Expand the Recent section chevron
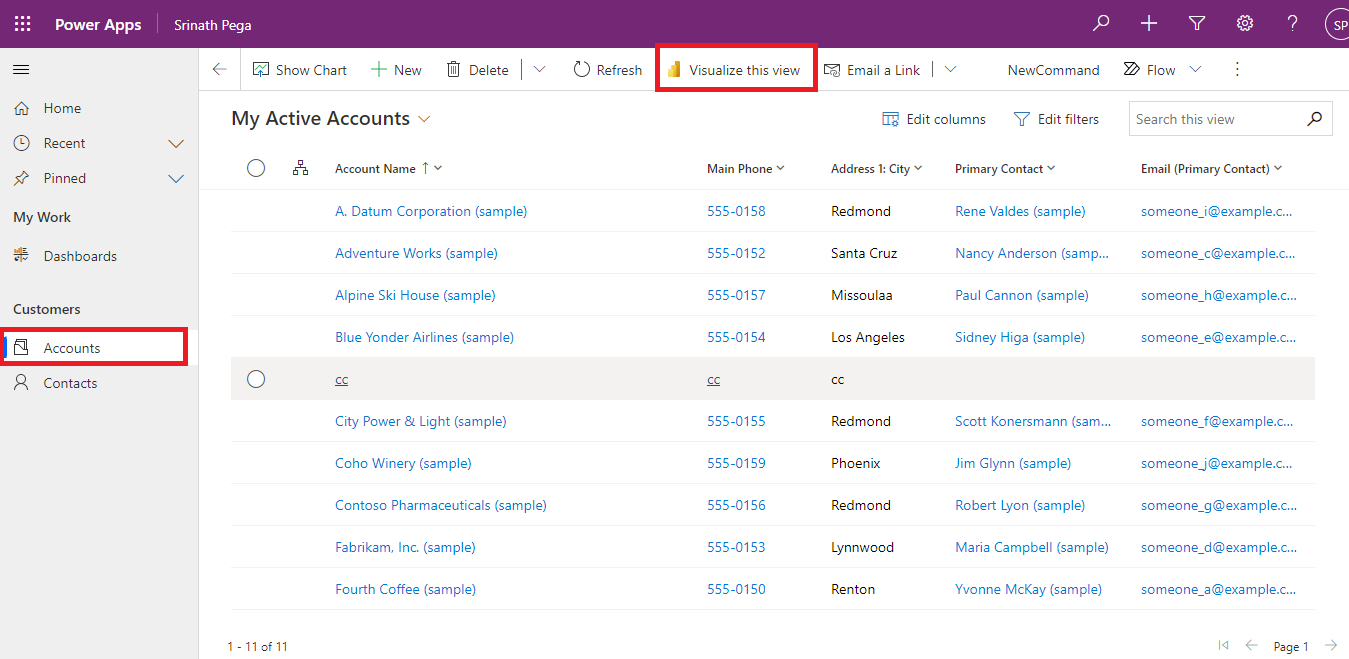Image resolution: width=1349 pixels, height=659 pixels. pyautogui.click(x=176, y=143)
